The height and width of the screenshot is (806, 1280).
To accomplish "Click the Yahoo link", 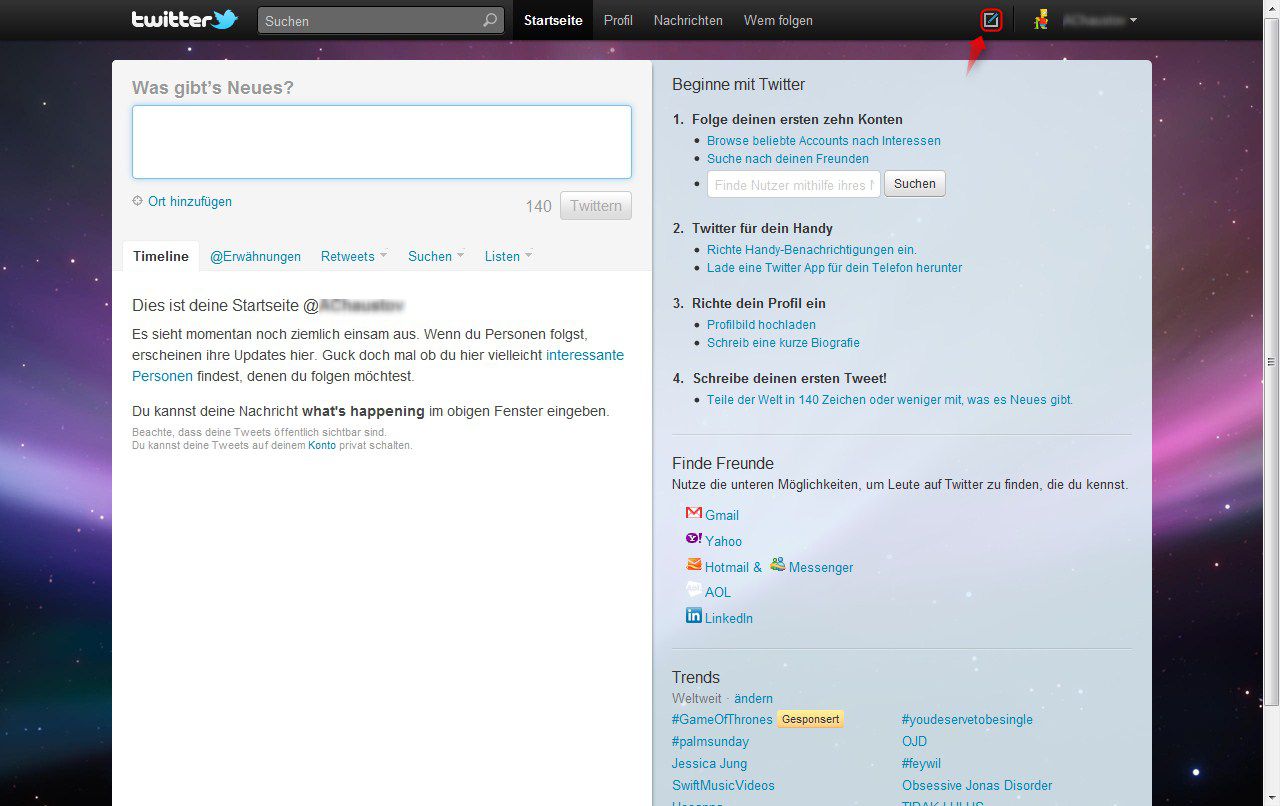I will (724, 541).
